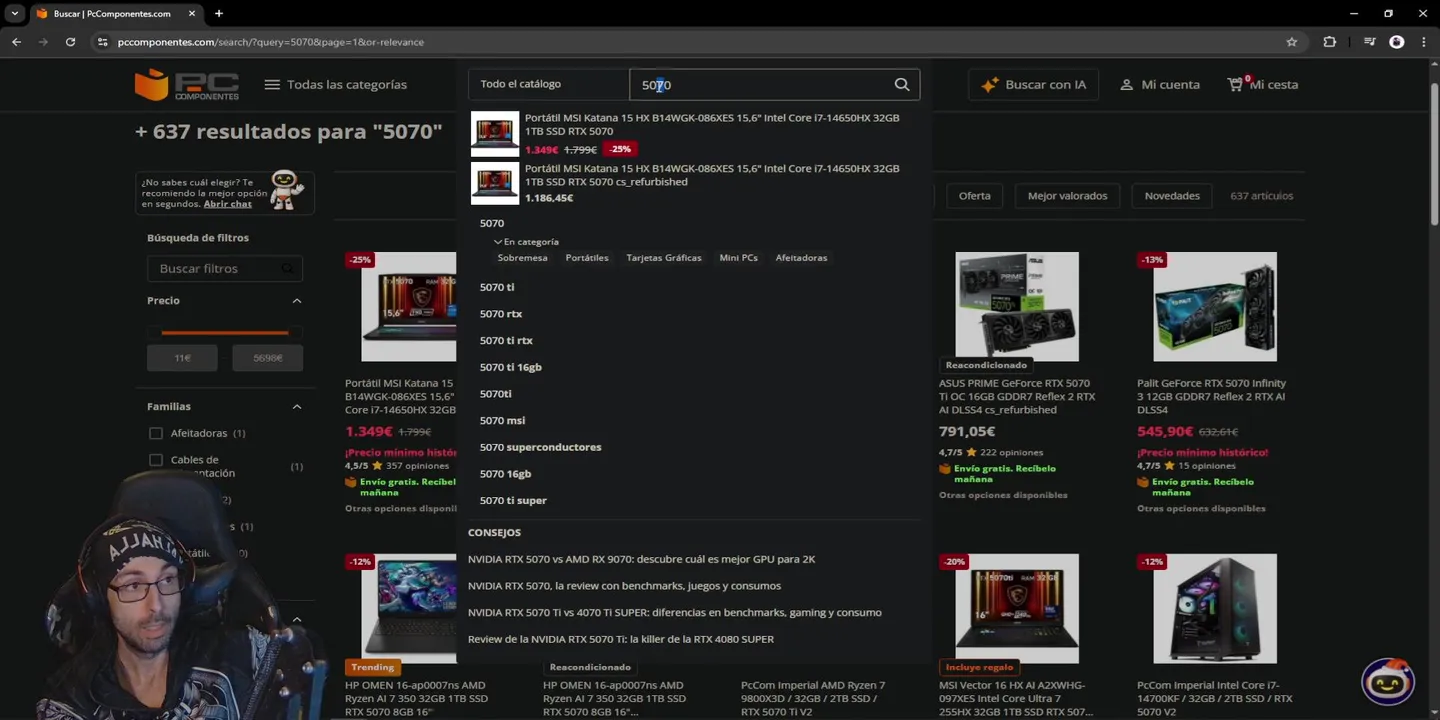The width and height of the screenshot is (1440, 720).
Task: Click the chatbot mascot icon bottom right
Action: click(1388, 682)
